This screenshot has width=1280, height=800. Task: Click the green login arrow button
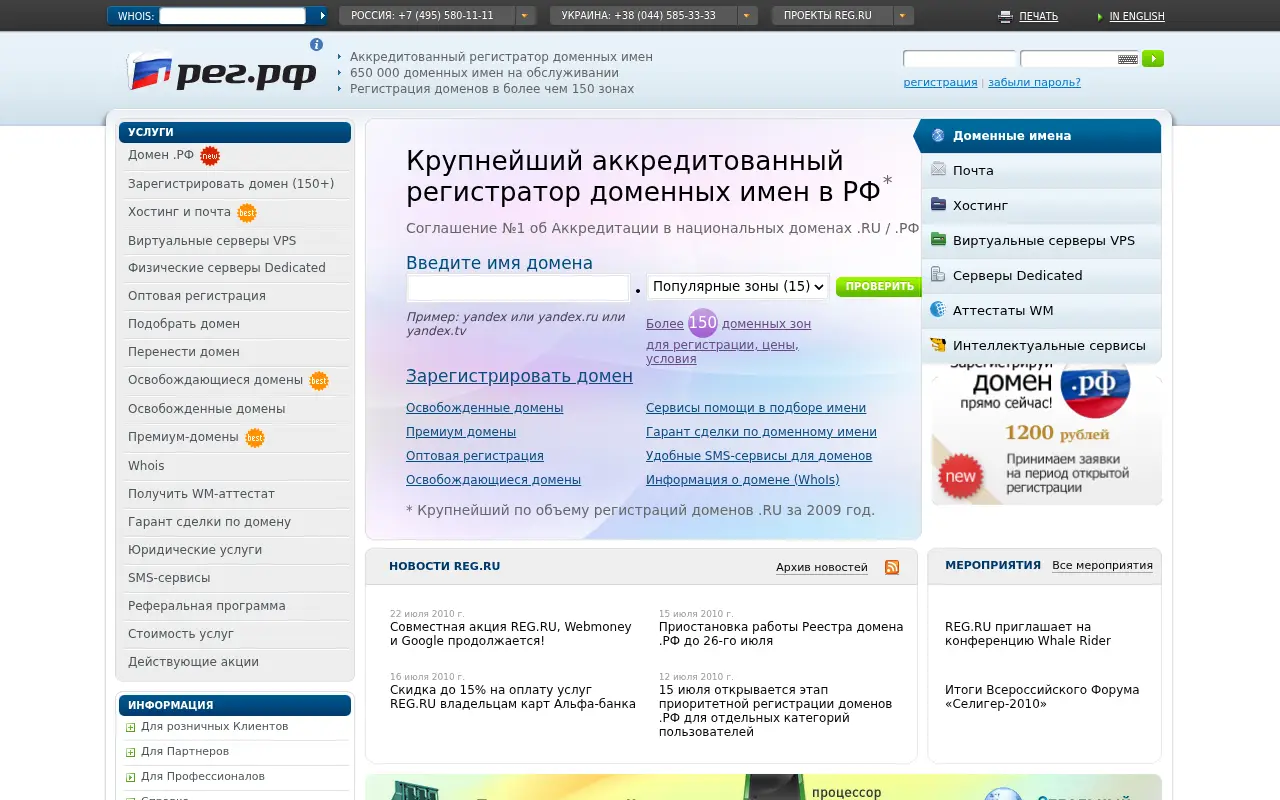pos(1153,59)
